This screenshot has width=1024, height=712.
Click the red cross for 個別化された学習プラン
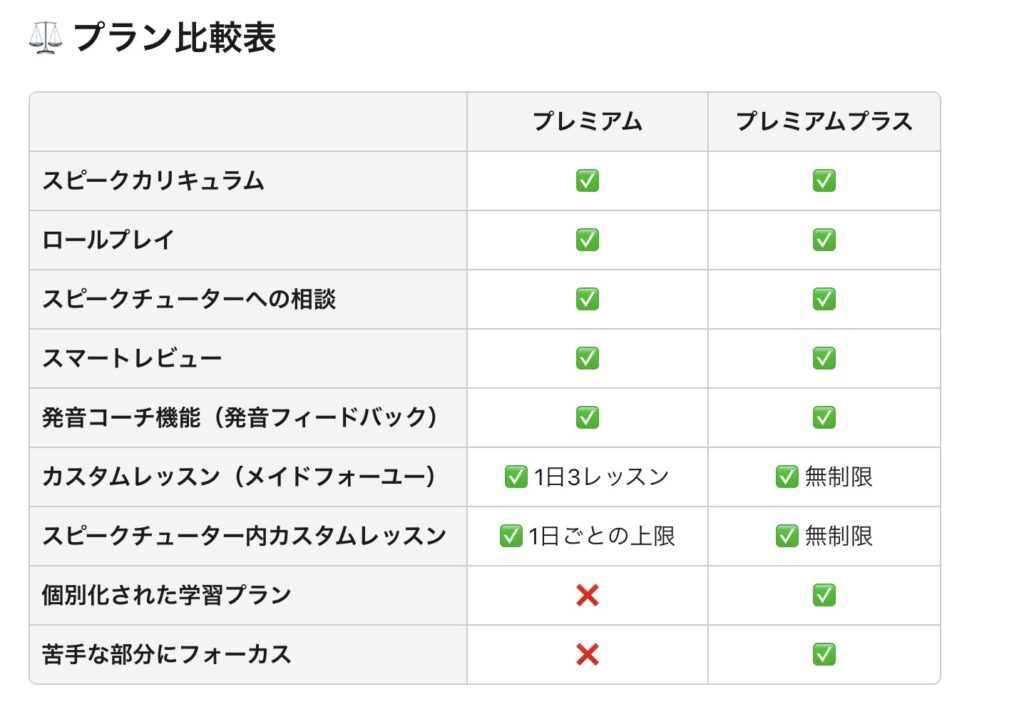point(587,596)
